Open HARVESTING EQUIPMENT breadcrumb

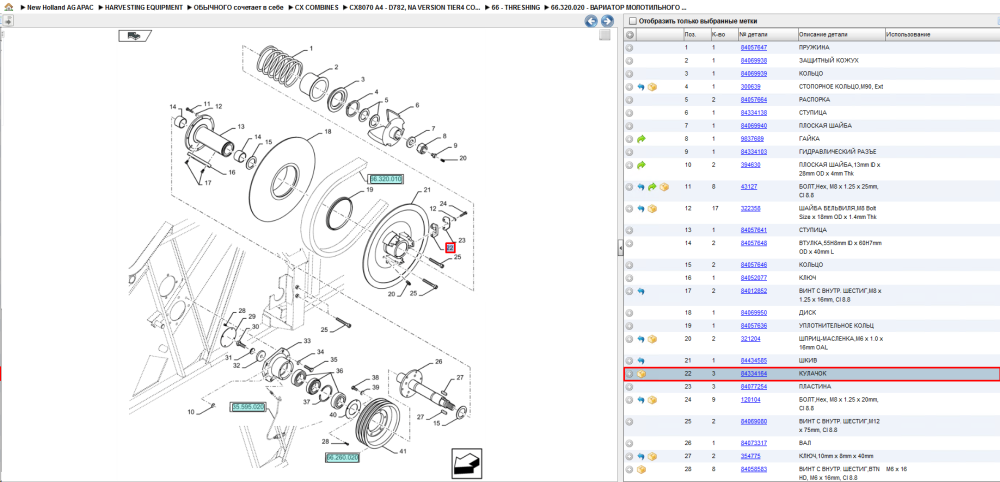pyautogui.click(x=143, y=8)
